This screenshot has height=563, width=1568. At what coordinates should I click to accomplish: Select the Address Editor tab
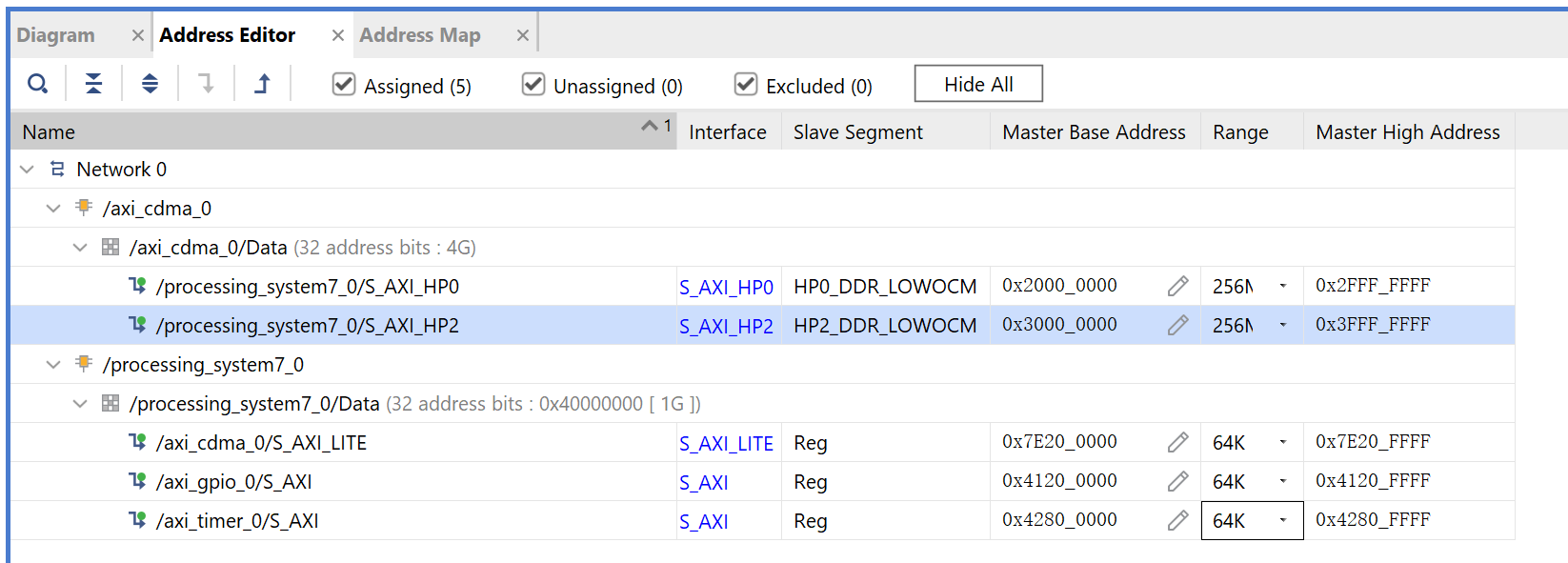[228, 35]
